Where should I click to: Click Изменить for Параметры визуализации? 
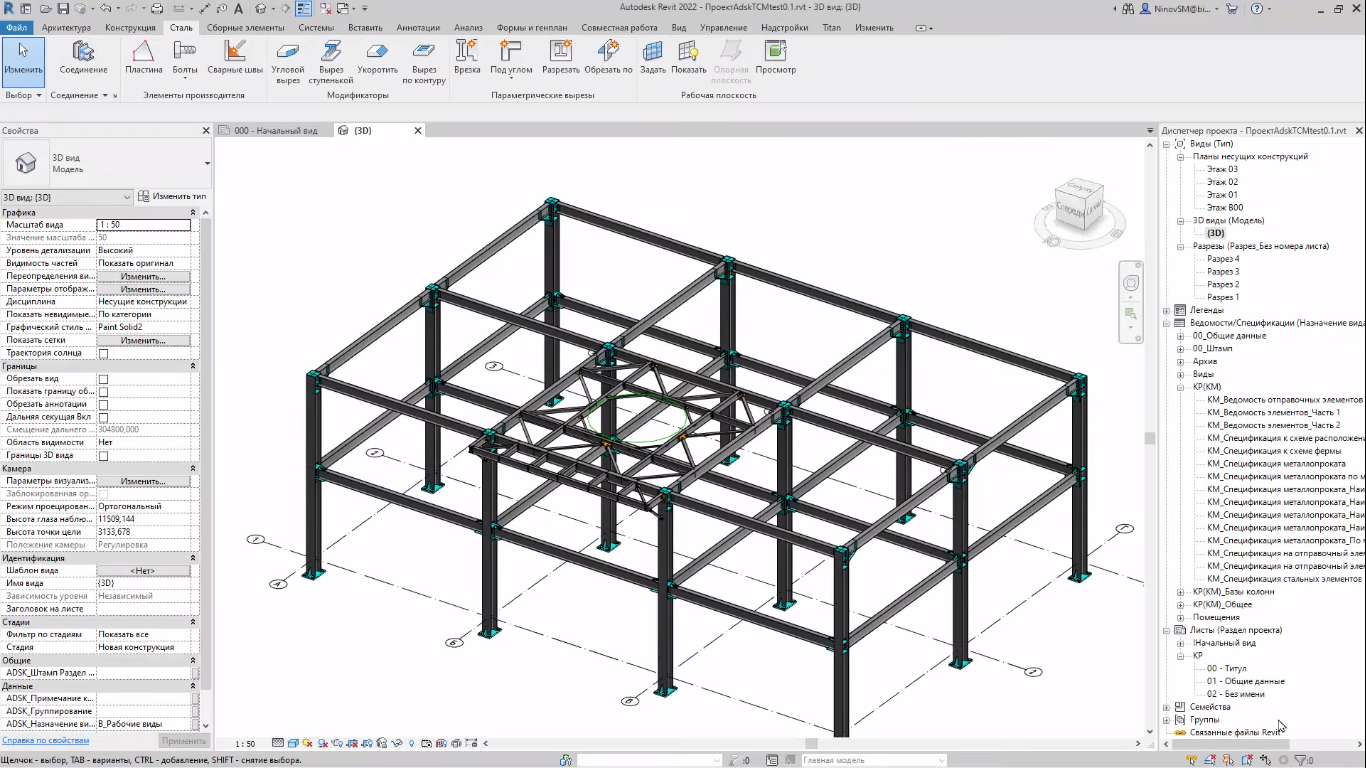click(x=143, y=482)
